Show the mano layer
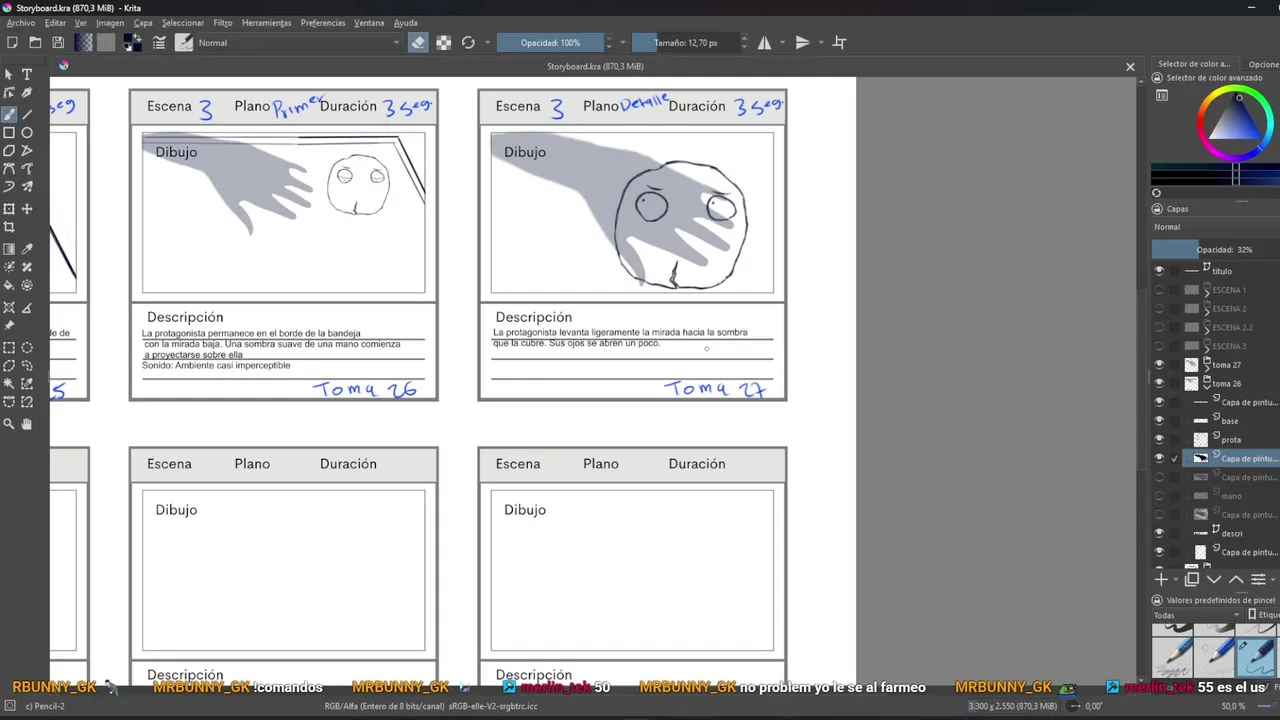Viewport: 1280px width, 720px height. click(1159, 495)
